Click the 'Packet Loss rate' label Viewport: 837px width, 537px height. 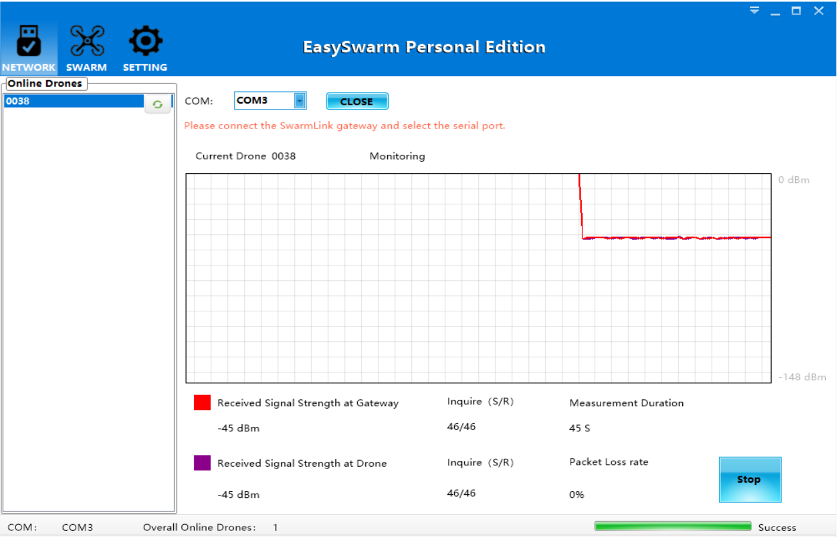[x=609, y=462]
